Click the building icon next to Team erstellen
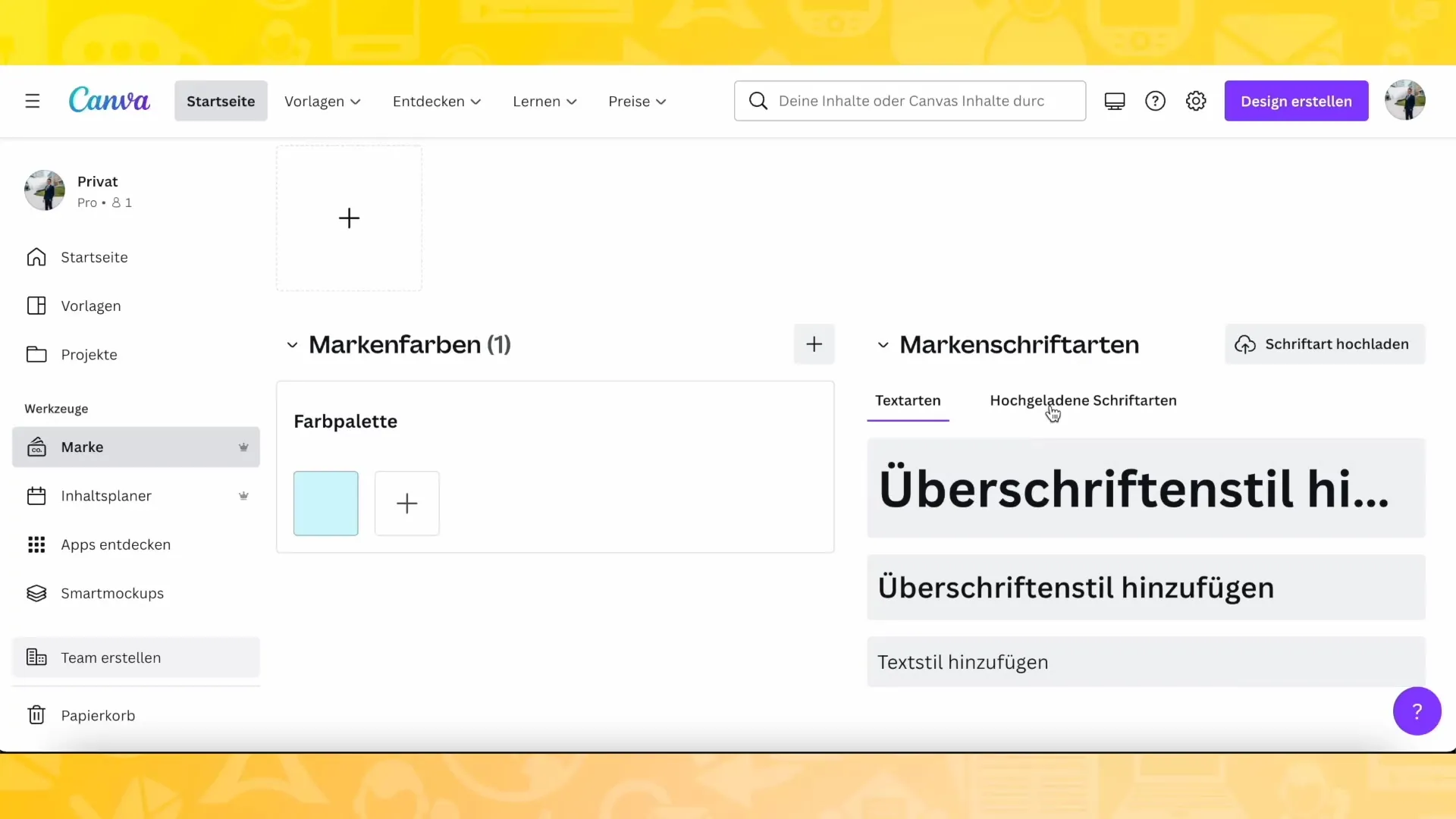 [36, 657]
